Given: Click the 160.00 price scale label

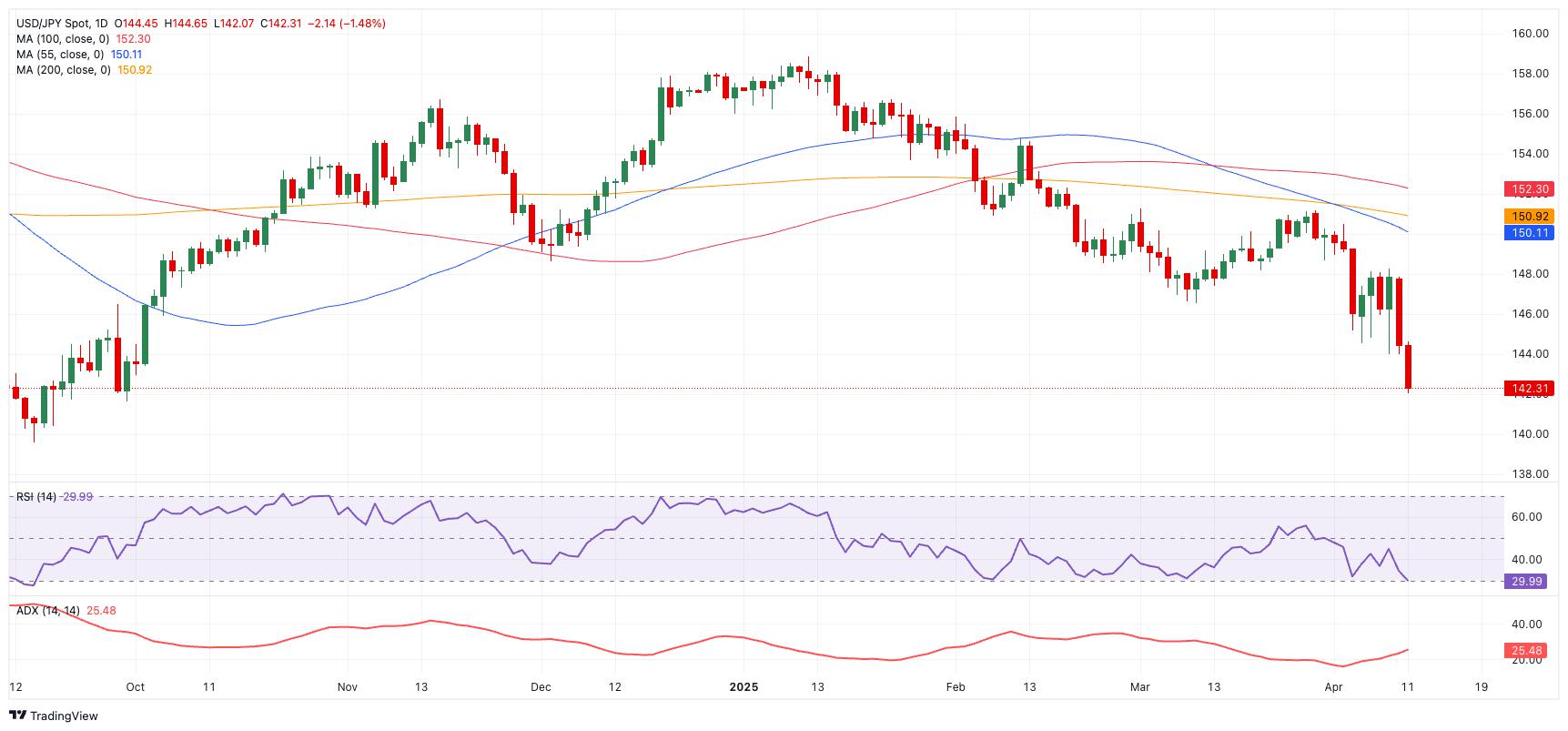Looking at the screenshot, I should click(x=1530, y=34).
